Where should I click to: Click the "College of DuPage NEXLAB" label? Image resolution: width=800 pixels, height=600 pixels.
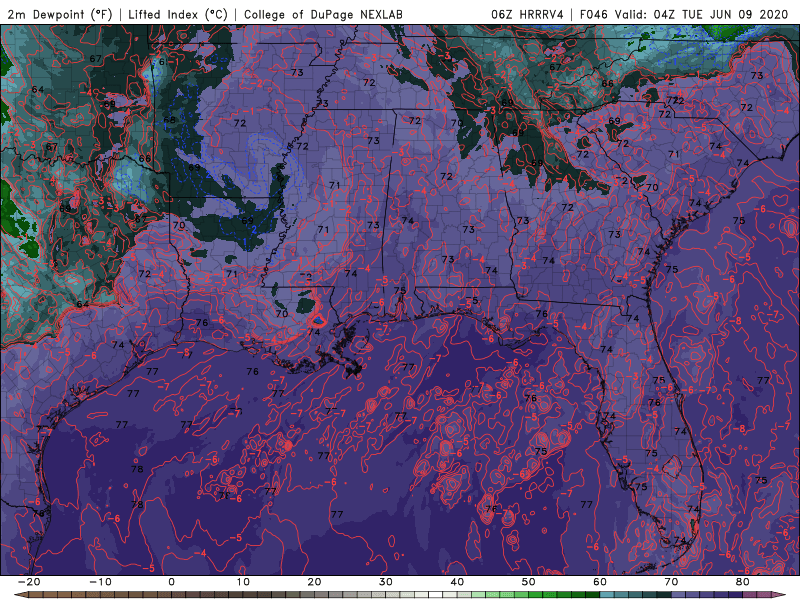click(323, 14)
